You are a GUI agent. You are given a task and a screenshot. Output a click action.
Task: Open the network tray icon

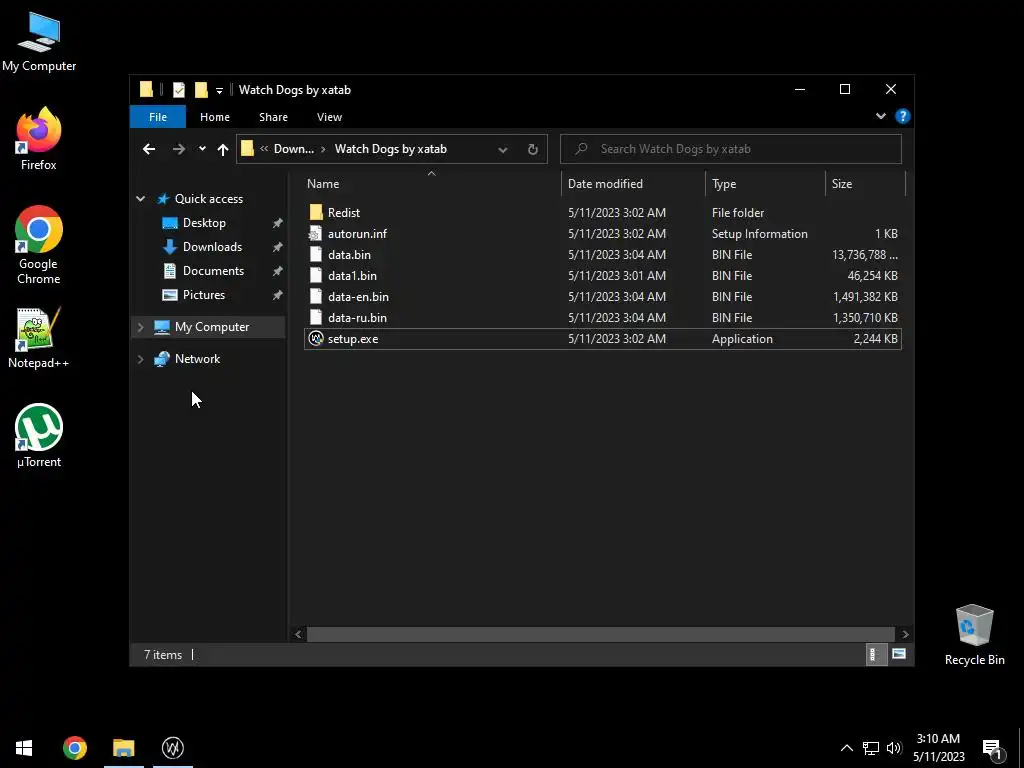(871, 748)
